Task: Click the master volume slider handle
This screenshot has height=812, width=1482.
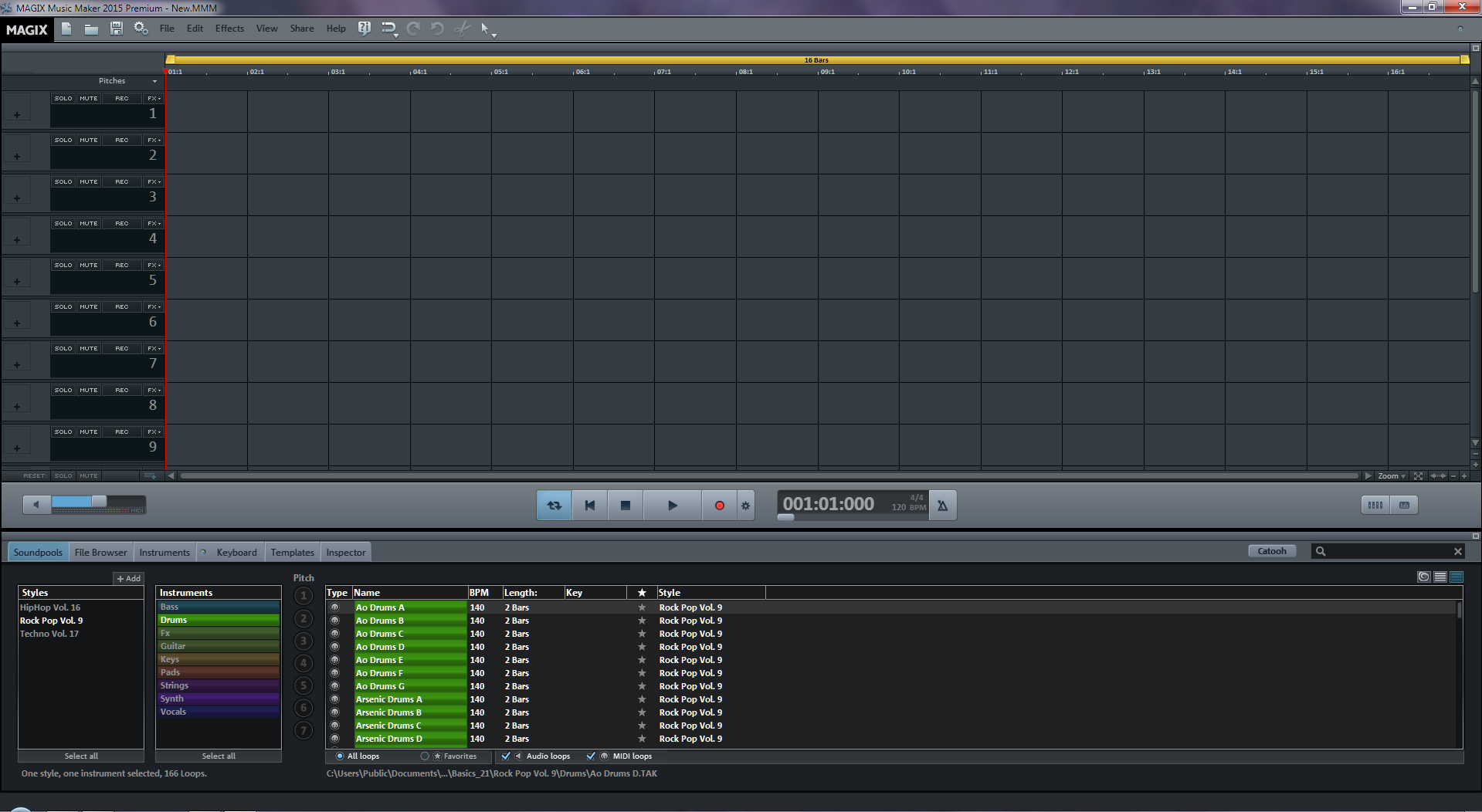Action: pos(99,502)
